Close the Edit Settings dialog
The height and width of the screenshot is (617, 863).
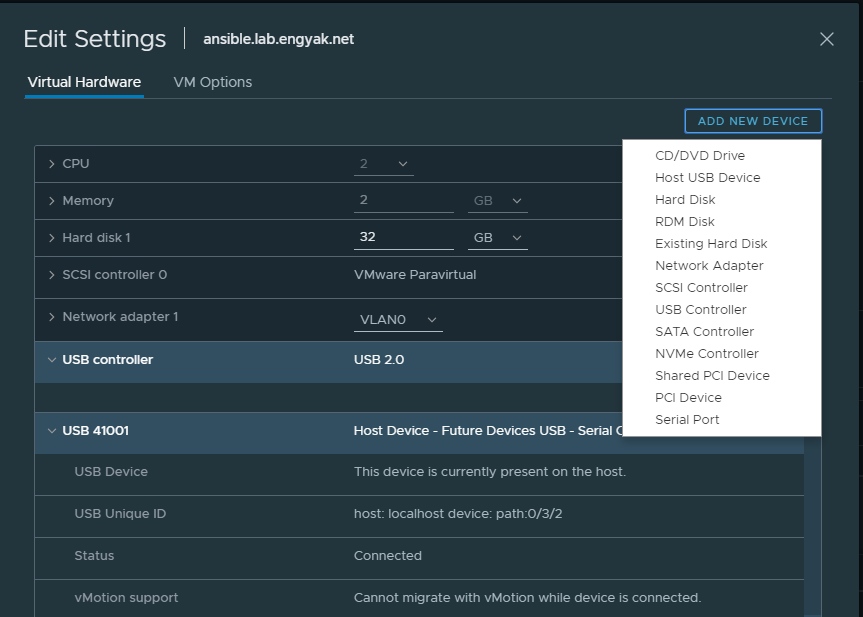[x=826, y=39]
